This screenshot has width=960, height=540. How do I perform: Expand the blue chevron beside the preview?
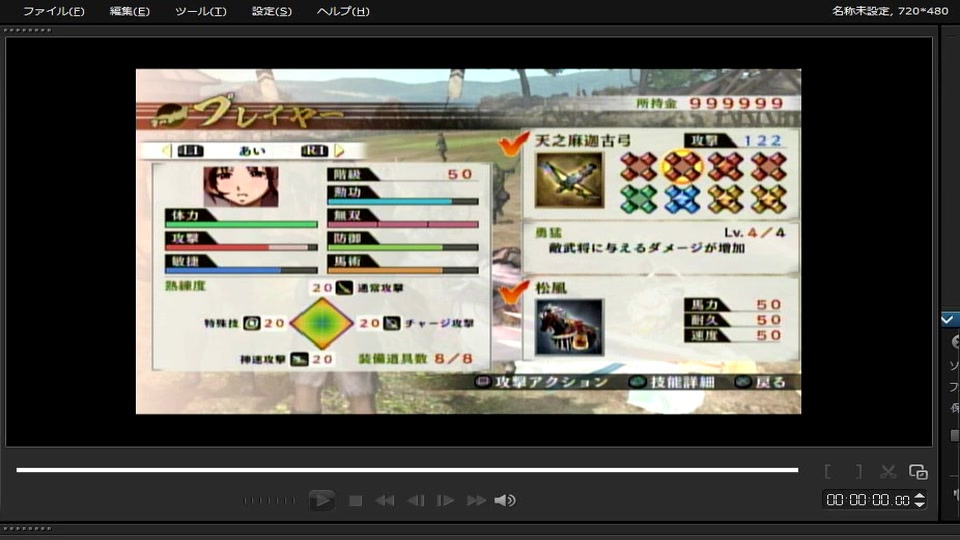(948, 319)
